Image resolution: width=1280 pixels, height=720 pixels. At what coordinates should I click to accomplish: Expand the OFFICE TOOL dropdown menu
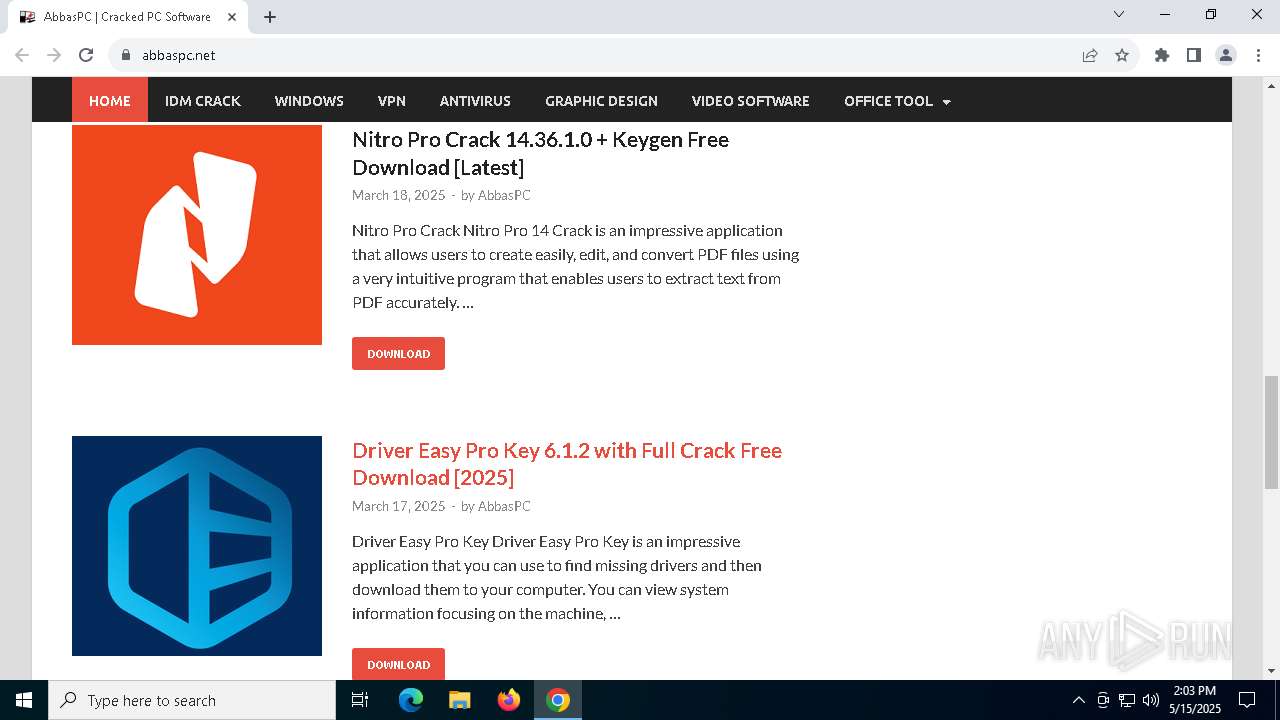897,101
